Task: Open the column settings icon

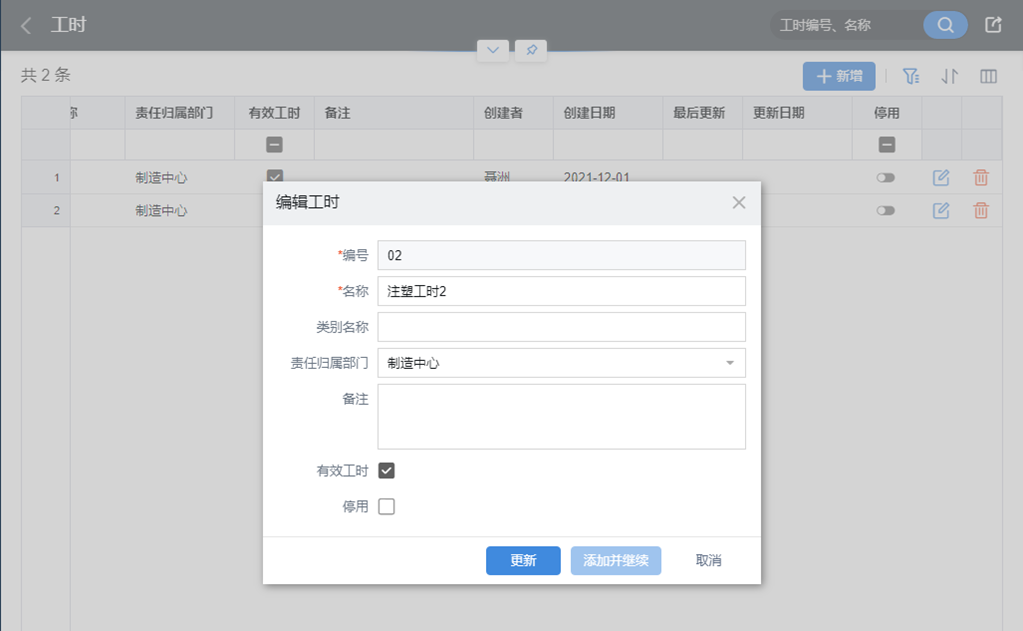Action: pyautogui.click(x=988, y=76)
